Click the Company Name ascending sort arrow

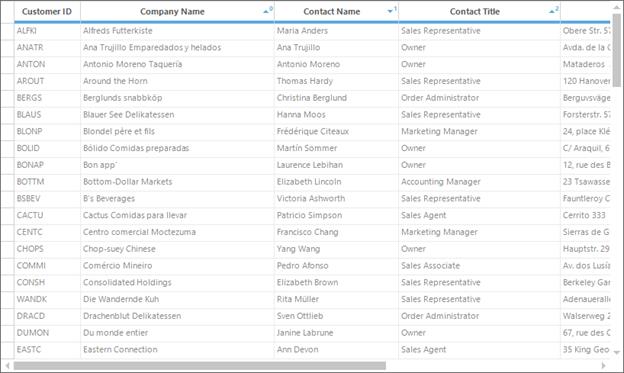coord(266,12)
